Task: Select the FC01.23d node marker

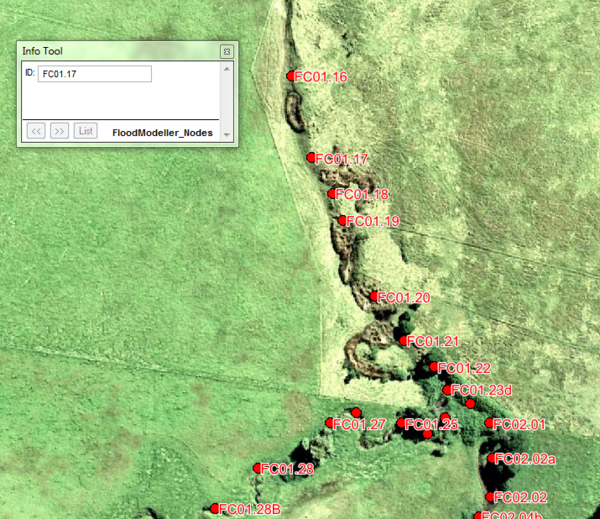Action: pyautogui.click(x=448, y=390)
